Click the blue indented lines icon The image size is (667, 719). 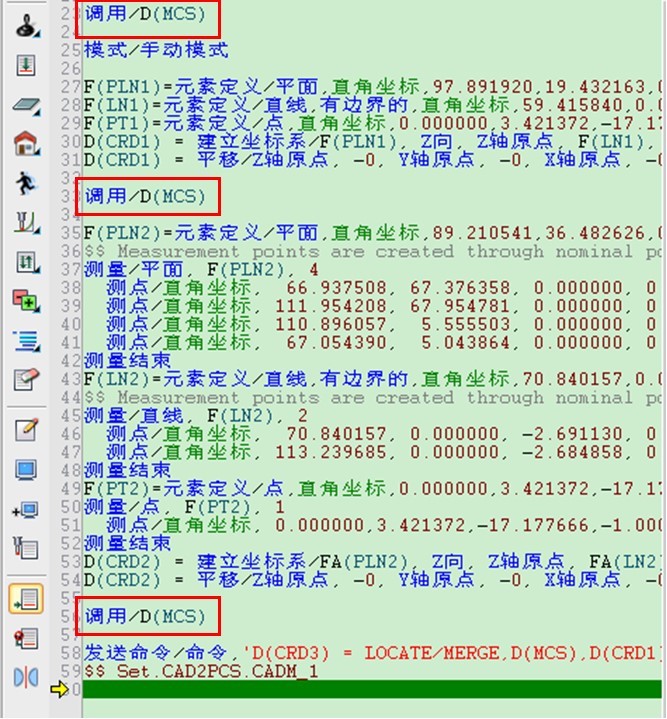pos(25,340)
